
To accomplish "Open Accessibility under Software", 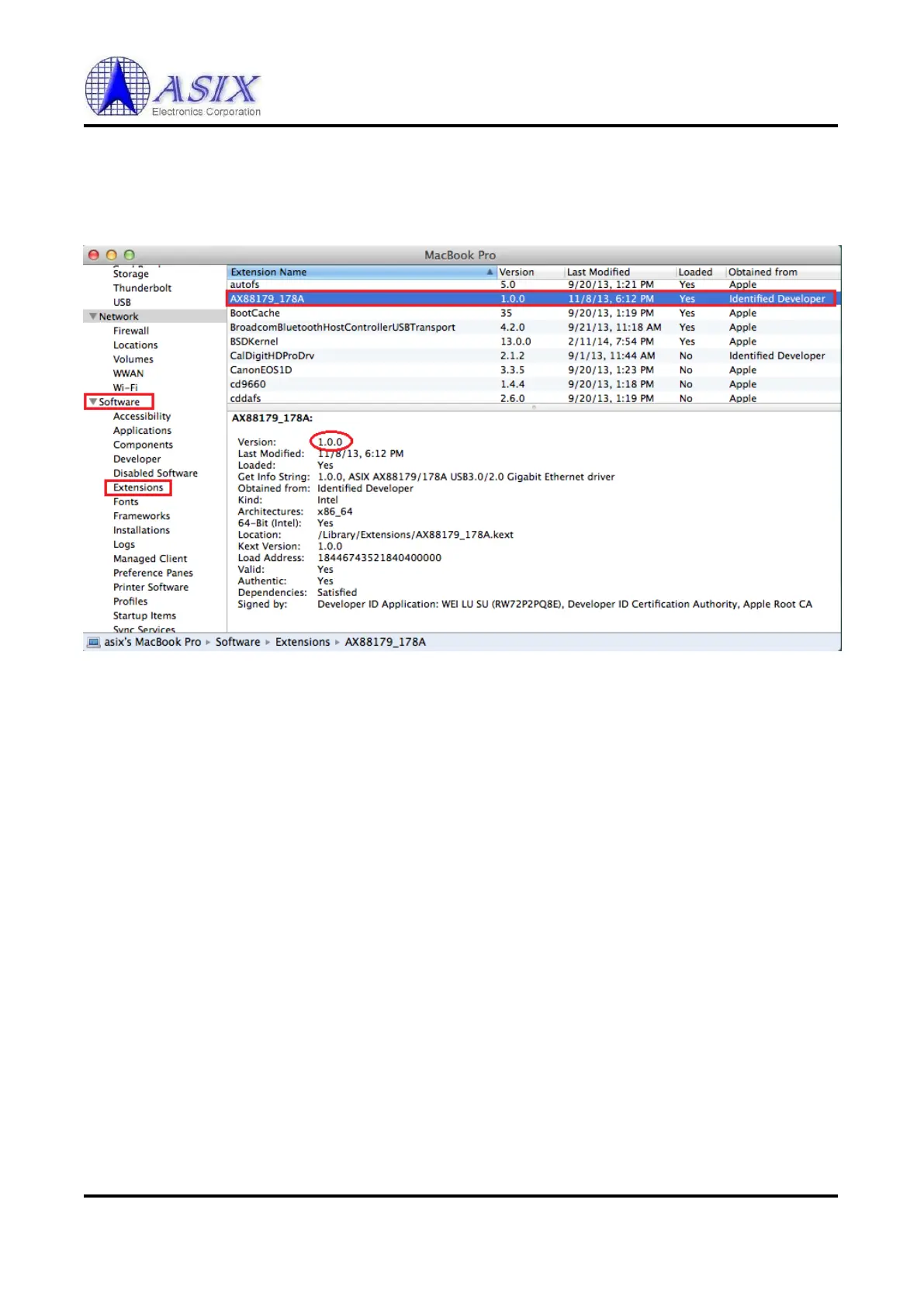I will pos(142,417).
